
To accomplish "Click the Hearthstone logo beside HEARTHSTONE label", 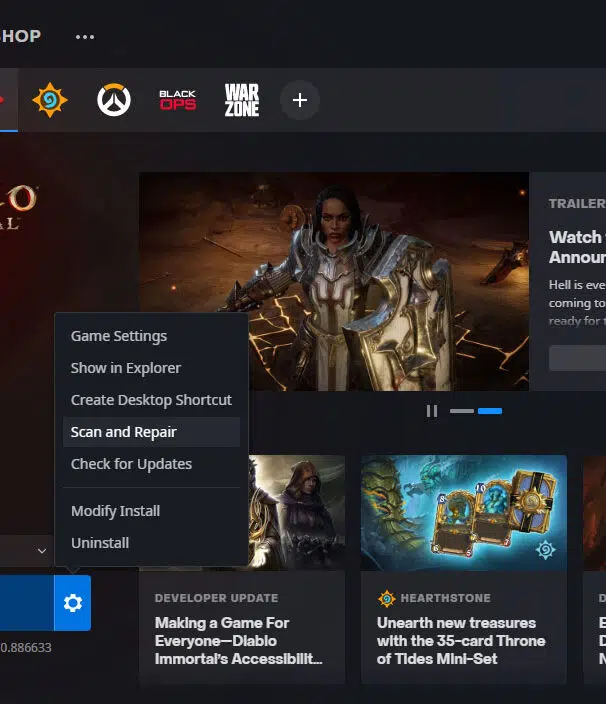I will [386, 598].
